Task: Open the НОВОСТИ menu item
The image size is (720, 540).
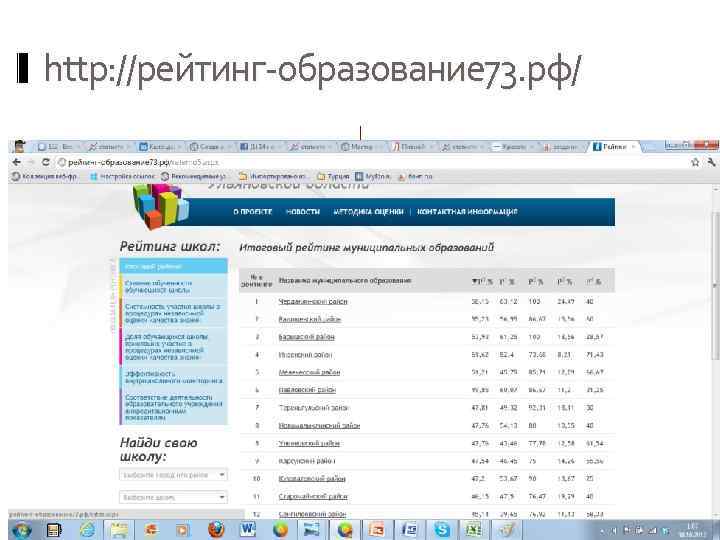Action: tap(303, 212)
